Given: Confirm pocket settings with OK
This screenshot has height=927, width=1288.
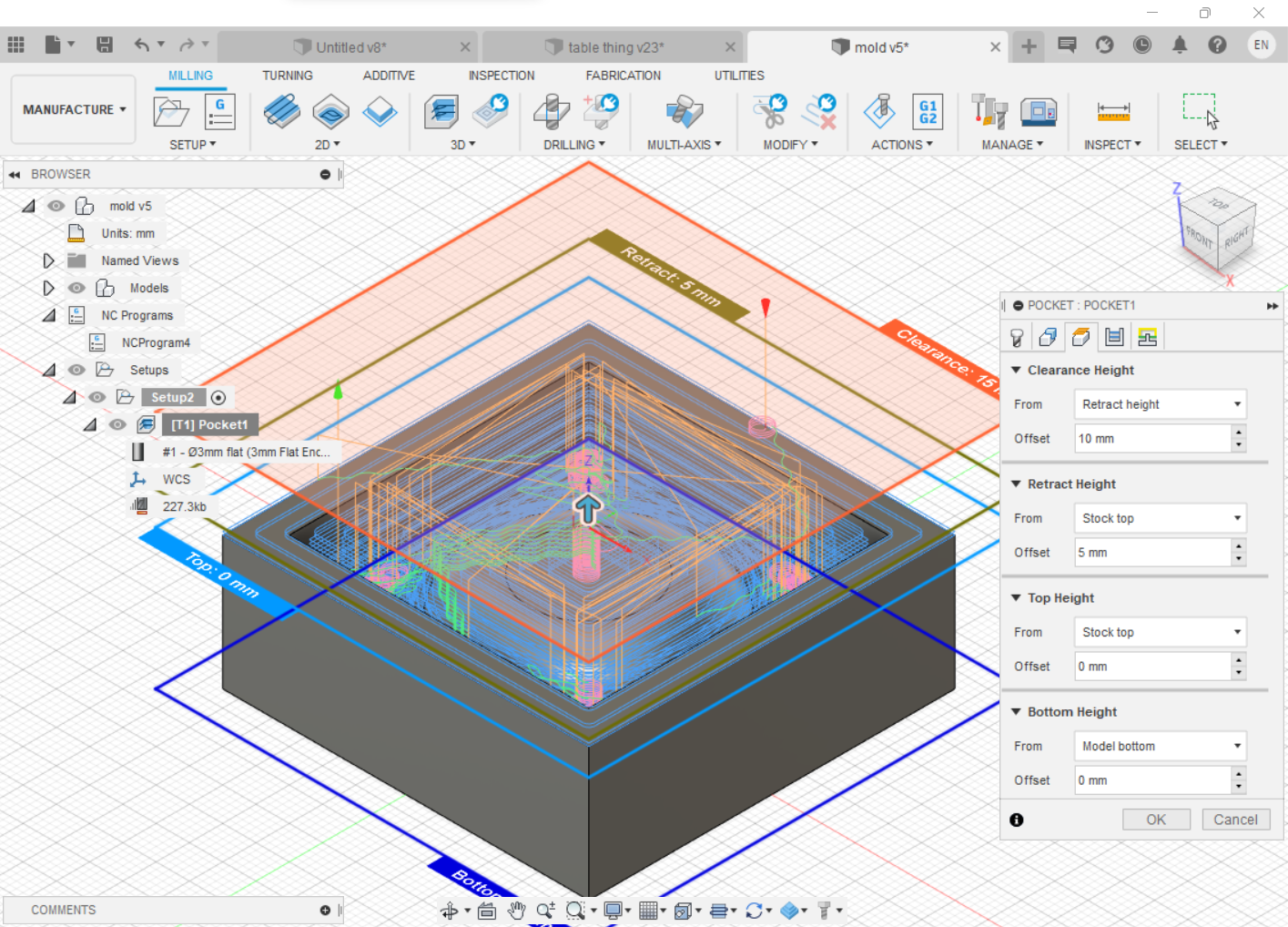Looking at the screenshot, I should pos(1156,820).
